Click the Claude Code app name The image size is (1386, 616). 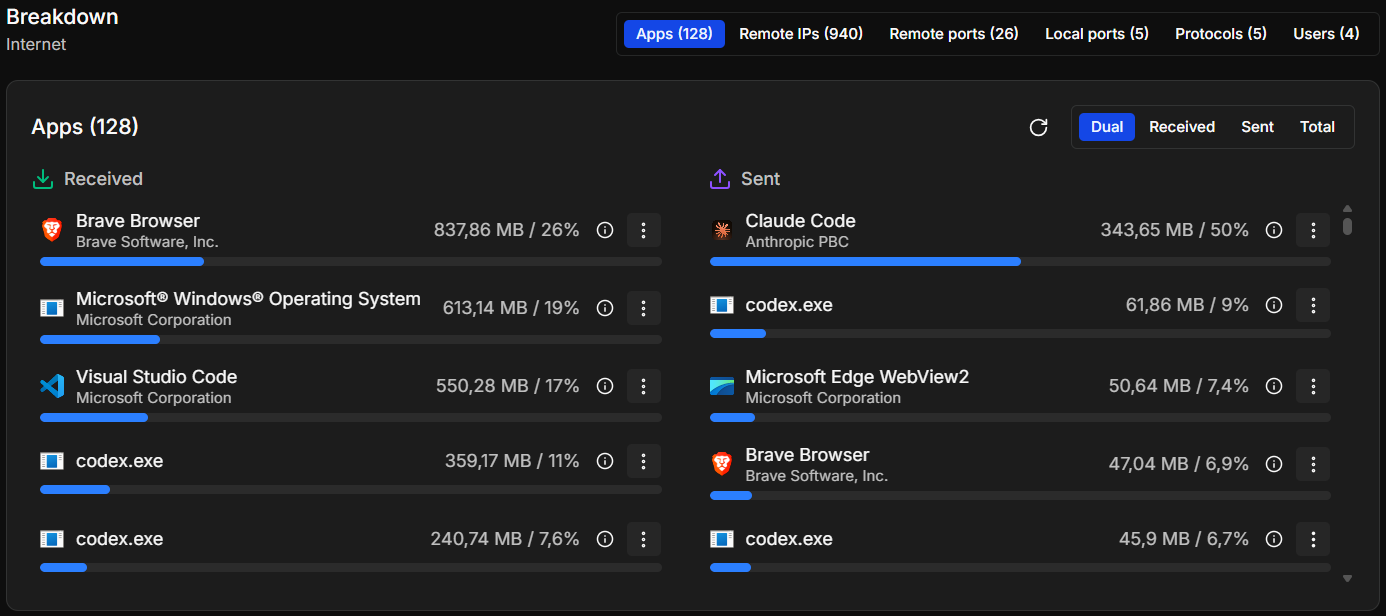(x=800, y=221)
